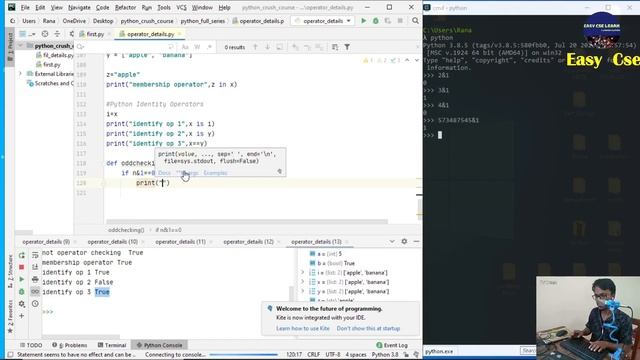Rerun the Python console
Viewport: 640px width, 360px height.
tap(22, 256)
